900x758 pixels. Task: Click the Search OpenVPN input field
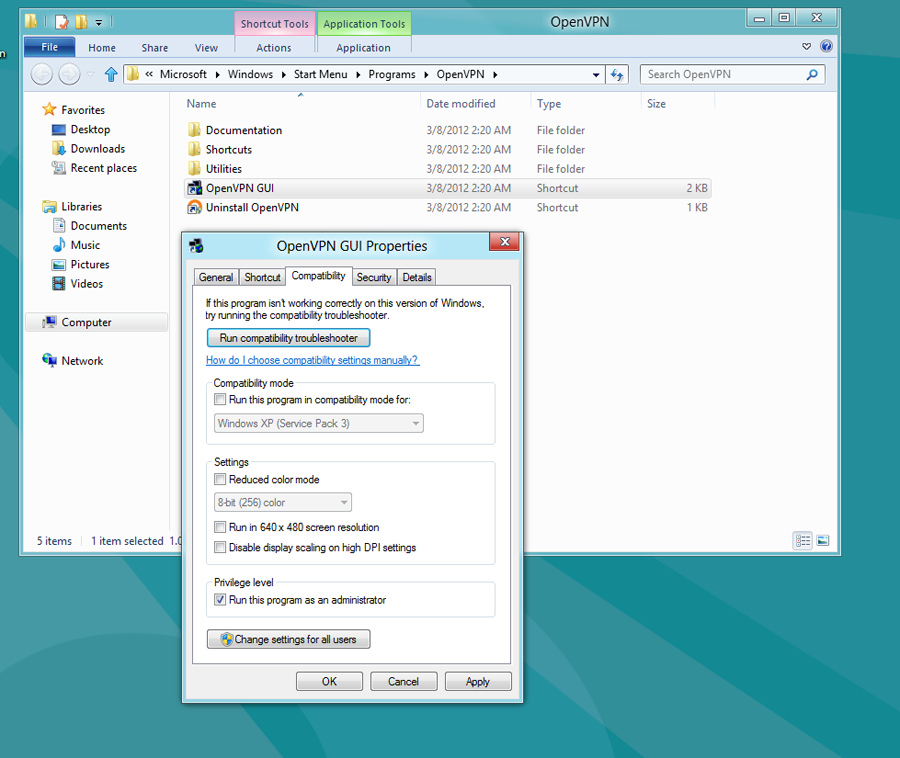click(x=732, y=75)
